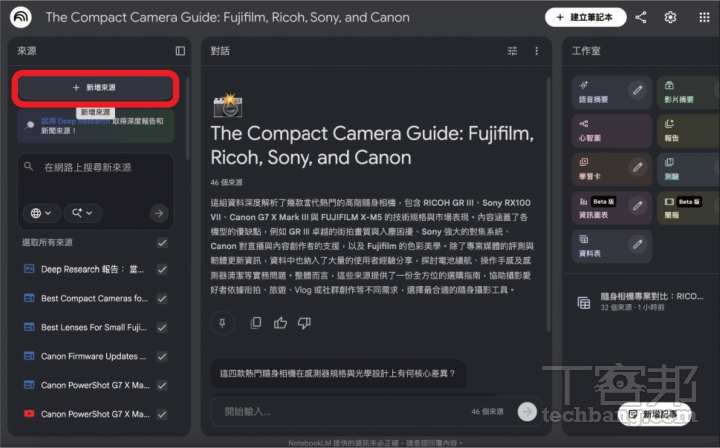Toggle the 選取所有來源 checkbox
The width and height of the screenshot is (720, 448).
click(x=162, y=242)
